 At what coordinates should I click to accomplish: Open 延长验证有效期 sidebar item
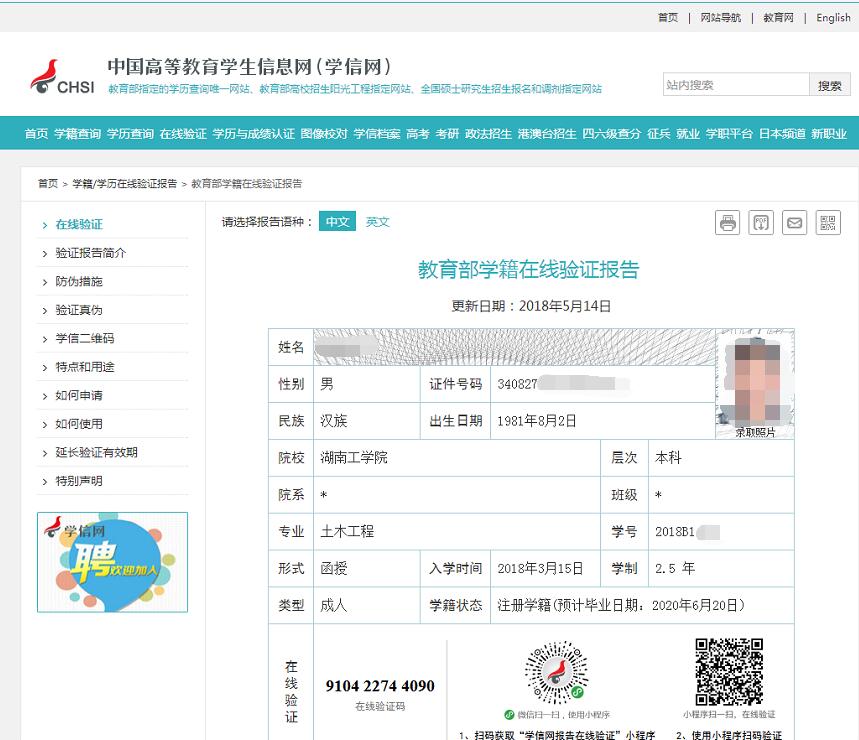(96, 452)
